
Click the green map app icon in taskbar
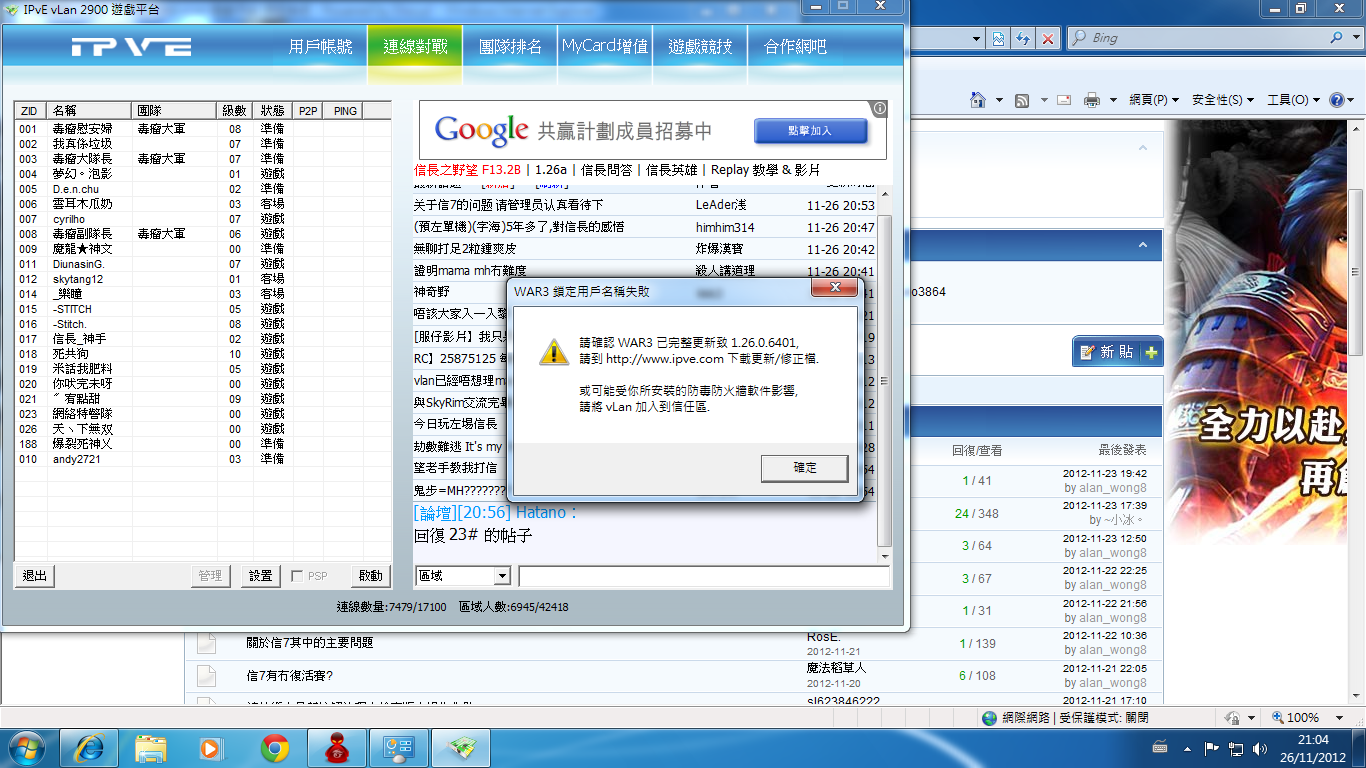460,747
